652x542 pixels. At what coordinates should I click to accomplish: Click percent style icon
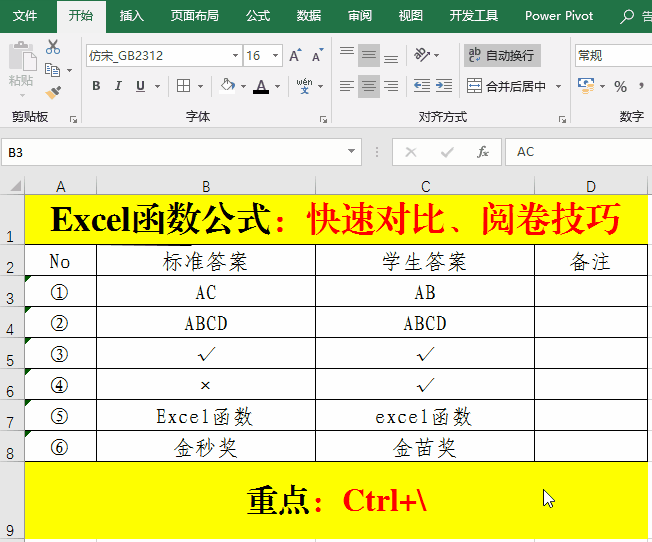(x=620, y=87)
